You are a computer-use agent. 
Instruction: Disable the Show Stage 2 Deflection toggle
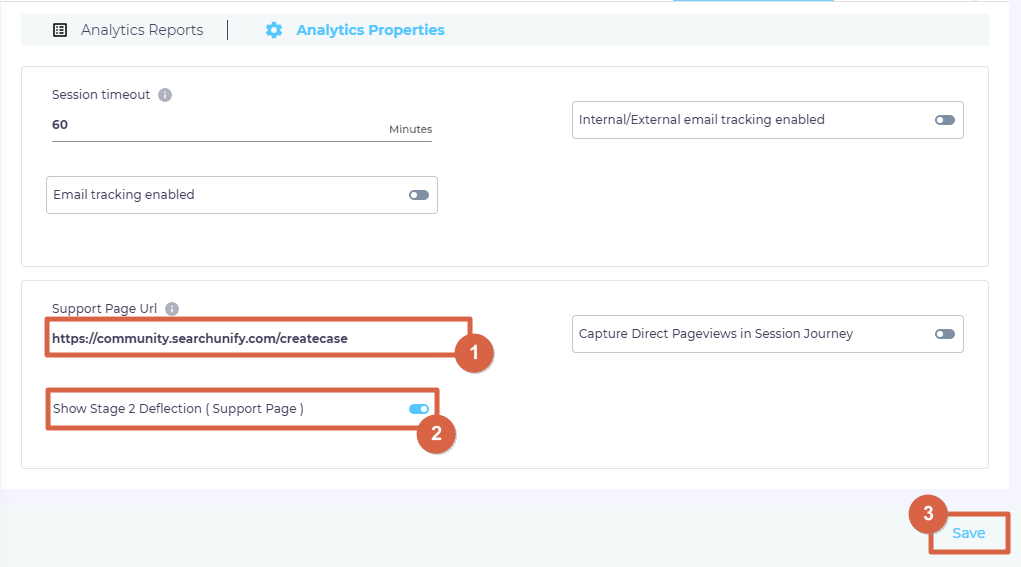coord(419,409)
